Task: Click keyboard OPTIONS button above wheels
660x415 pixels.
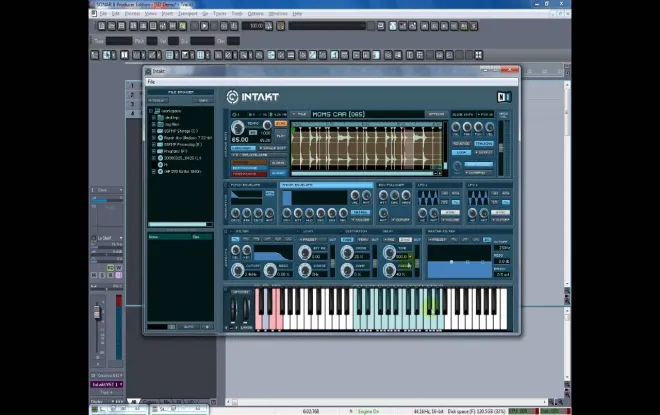Action: point(240,292)
